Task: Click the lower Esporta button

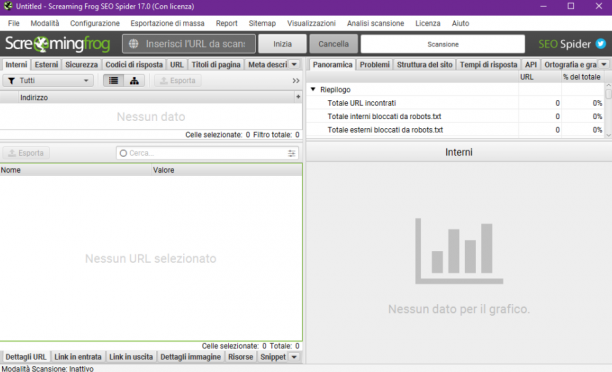Action: pos(26,153)
